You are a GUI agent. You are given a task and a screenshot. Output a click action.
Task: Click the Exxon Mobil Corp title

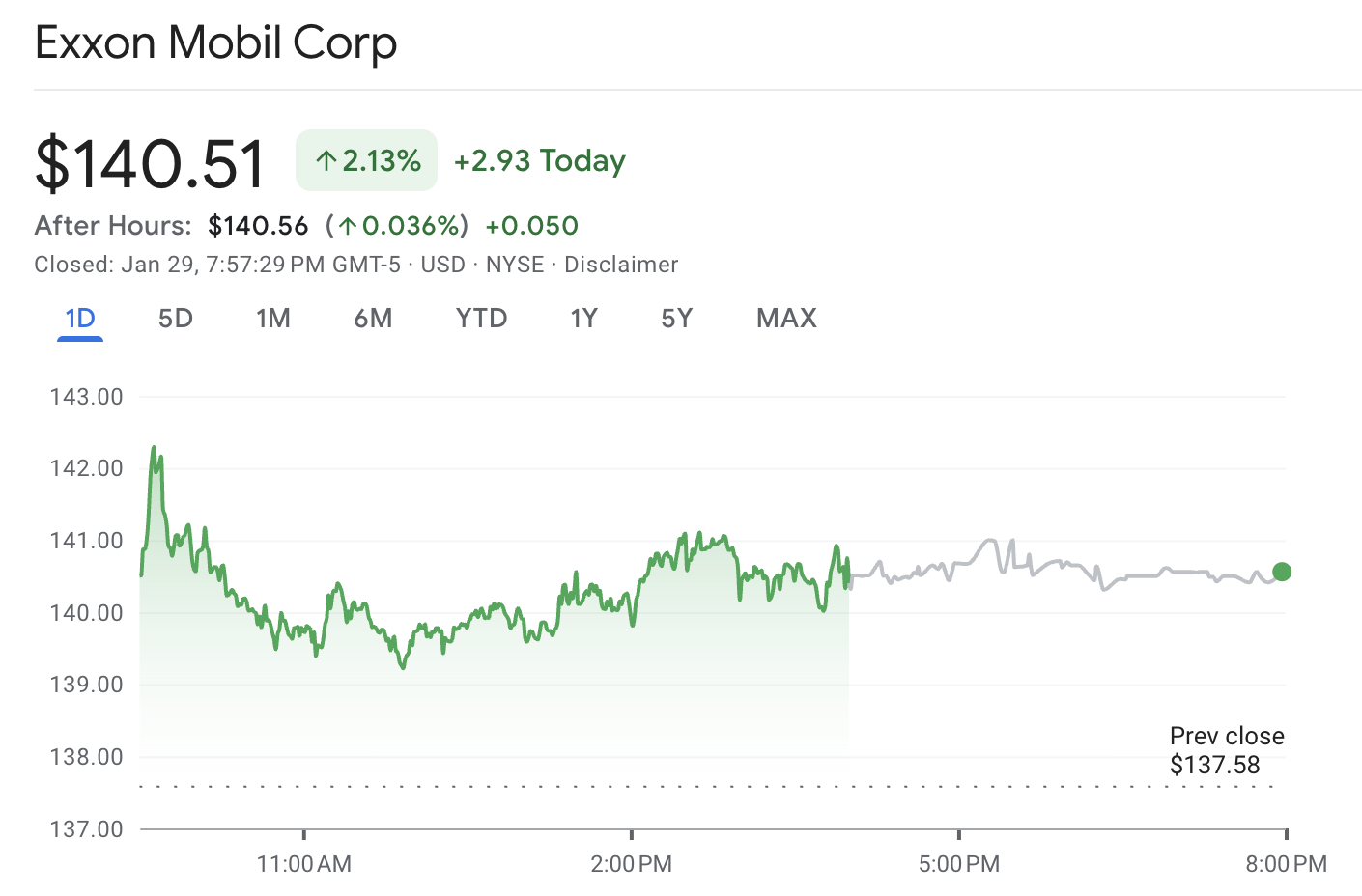[x=215, y=42]
